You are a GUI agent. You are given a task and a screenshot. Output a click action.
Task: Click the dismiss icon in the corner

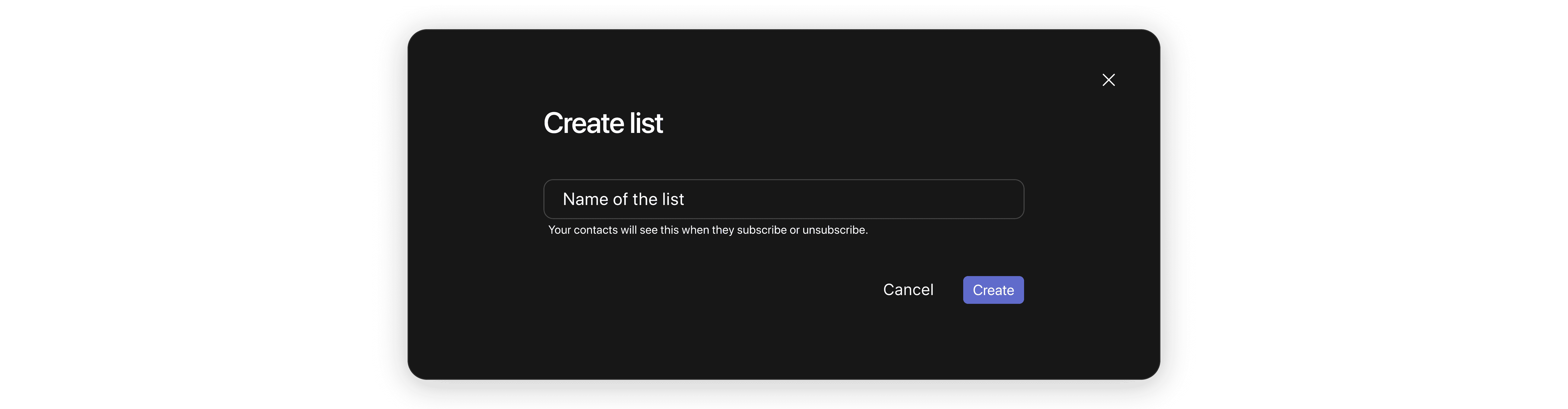tap(1108, 80)
